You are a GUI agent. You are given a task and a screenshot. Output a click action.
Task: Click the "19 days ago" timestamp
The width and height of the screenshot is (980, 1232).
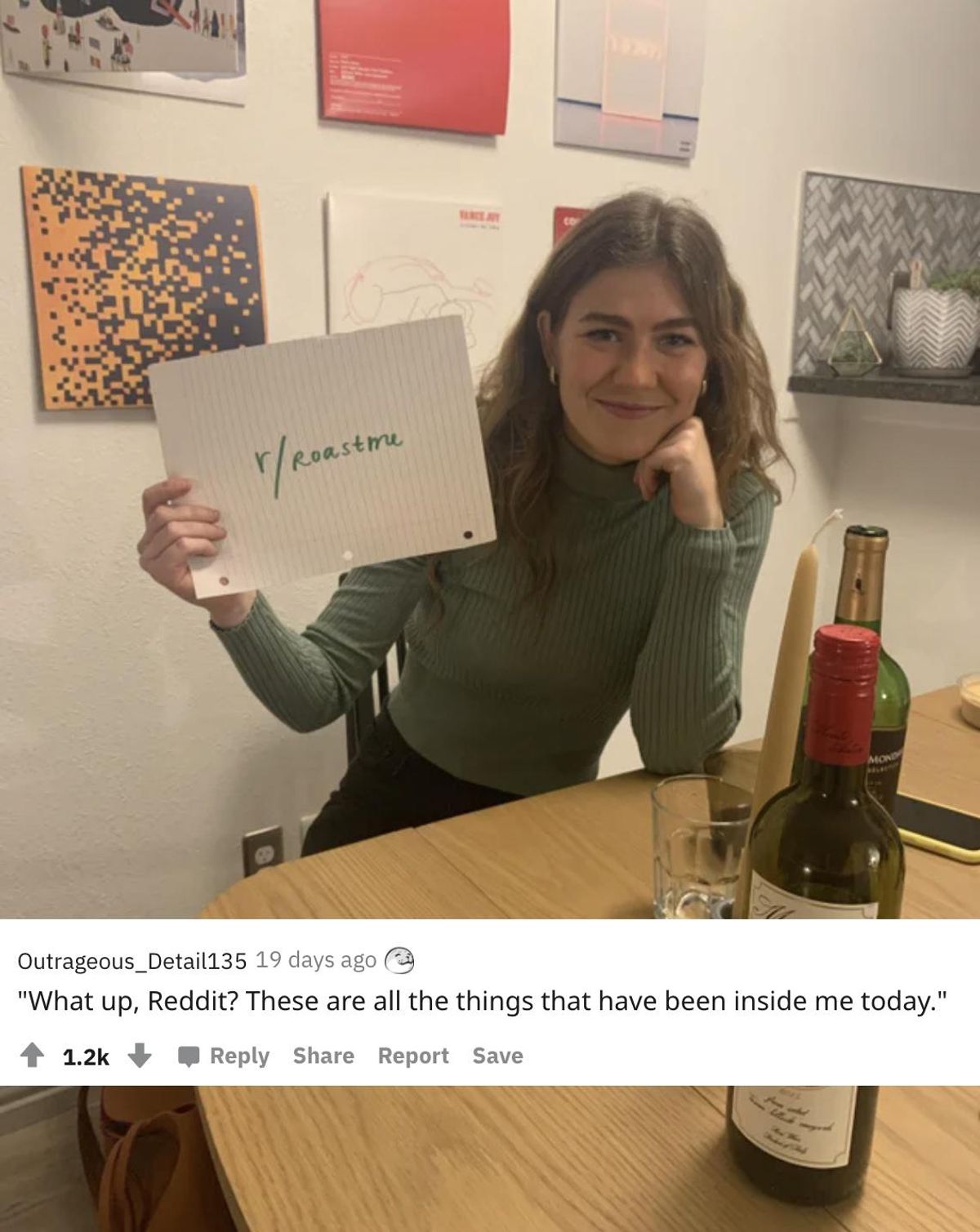[316, 959]
